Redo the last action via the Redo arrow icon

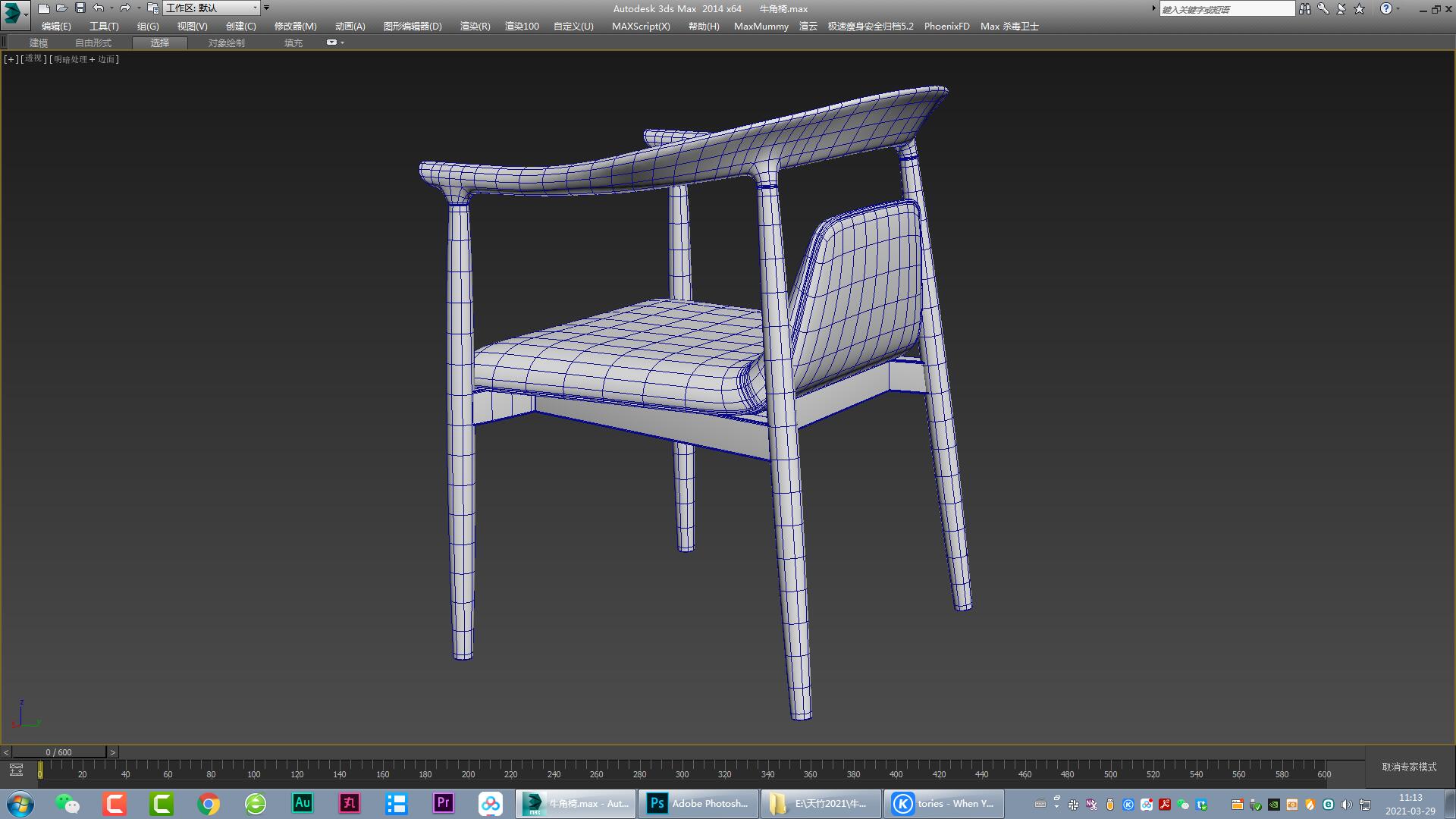(126, 8)
